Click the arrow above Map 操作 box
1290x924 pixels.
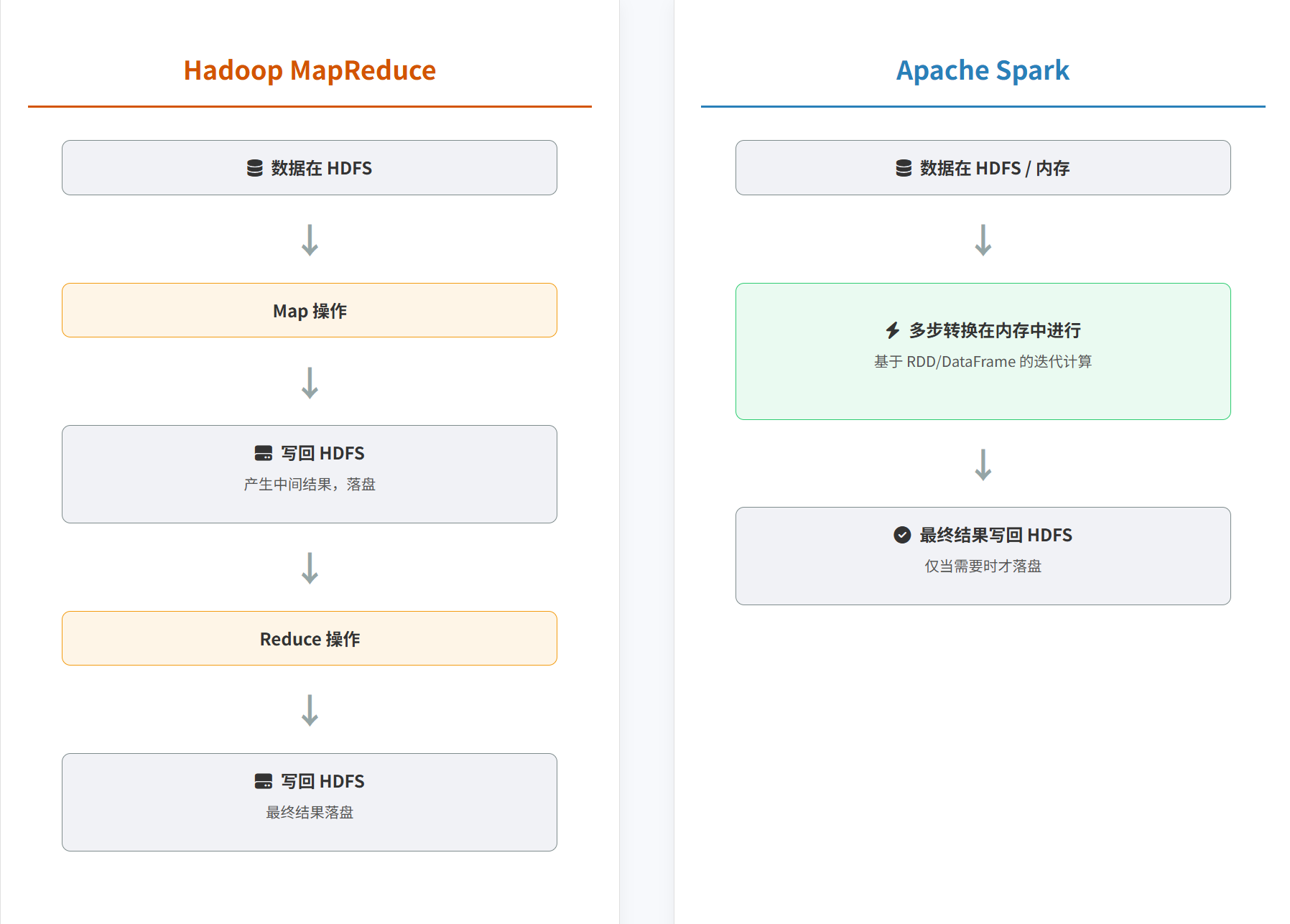coord(310,240)
